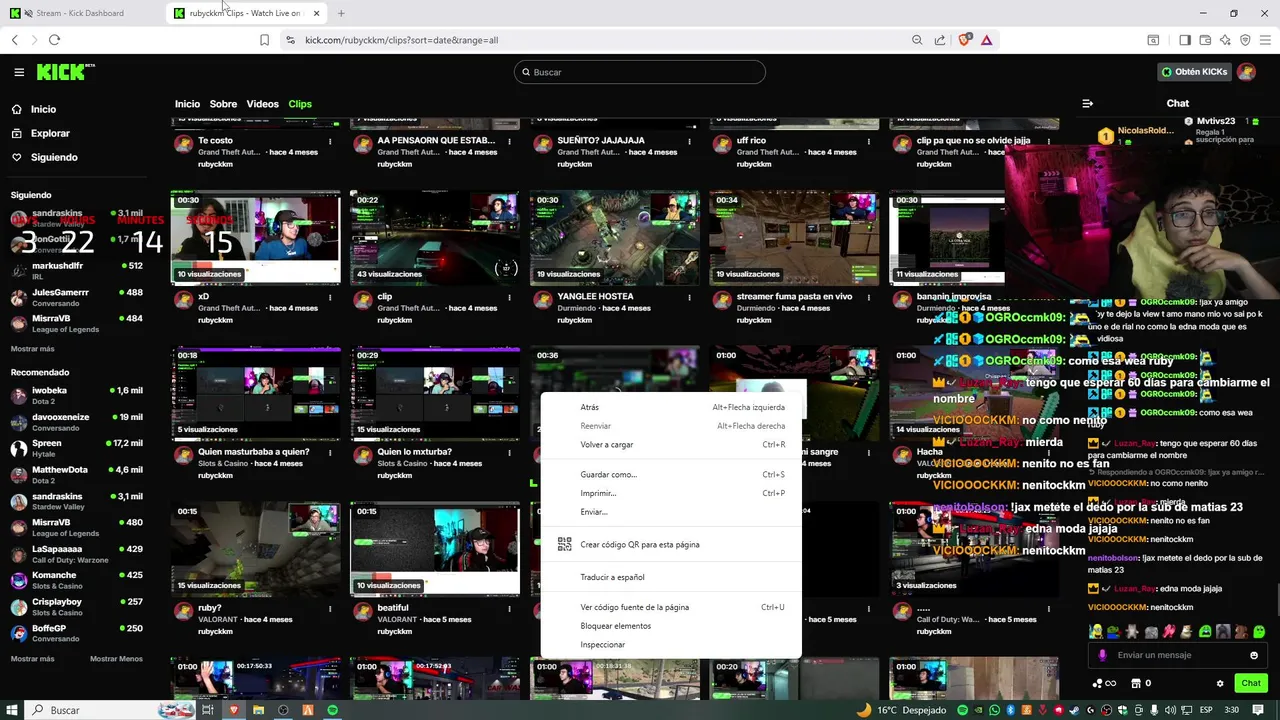Go to 'Explorar' in sidebar
This screenshot has width=1280, height=720.
point(50,133)
